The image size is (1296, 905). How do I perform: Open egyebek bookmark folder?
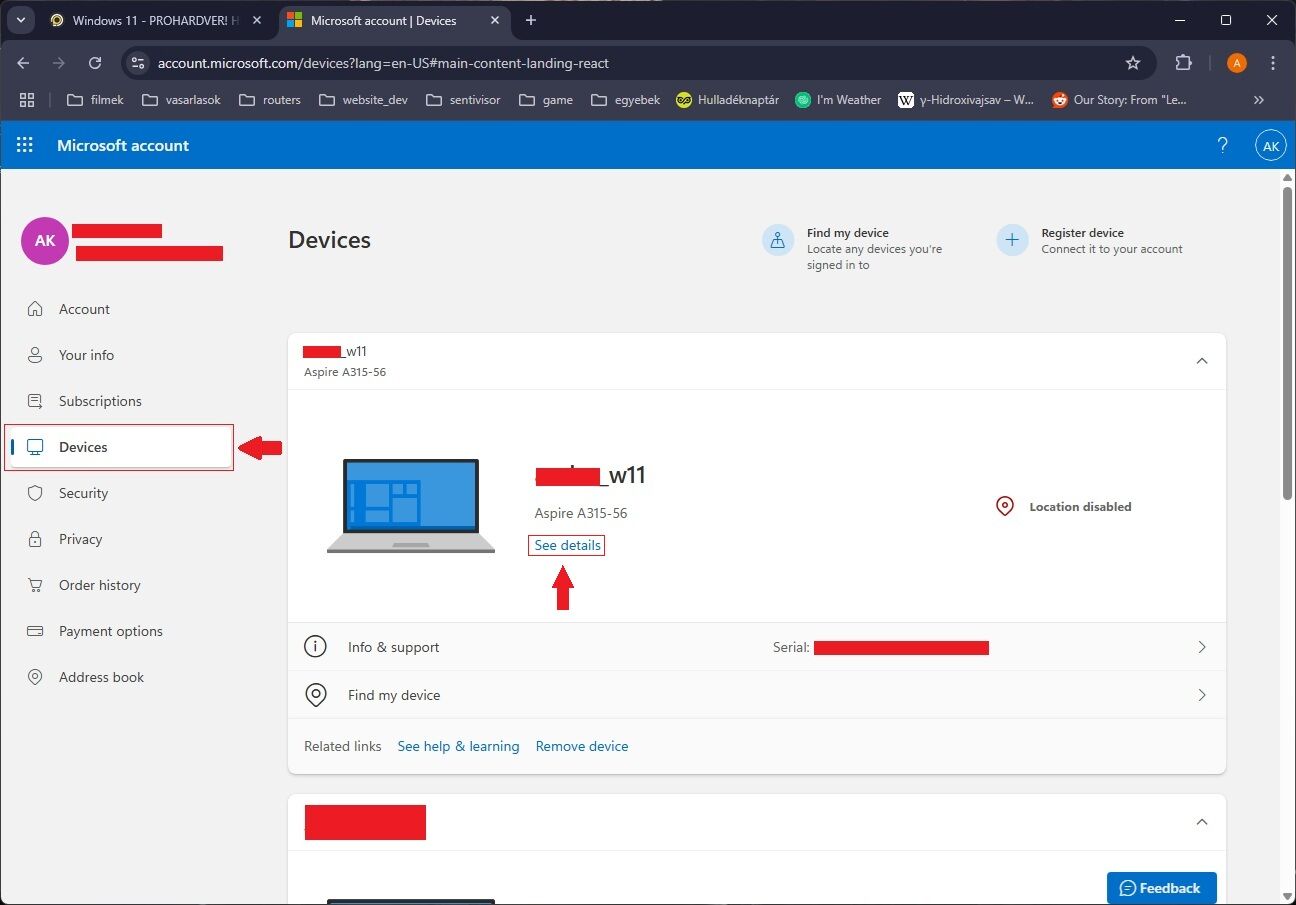point(625,100)
